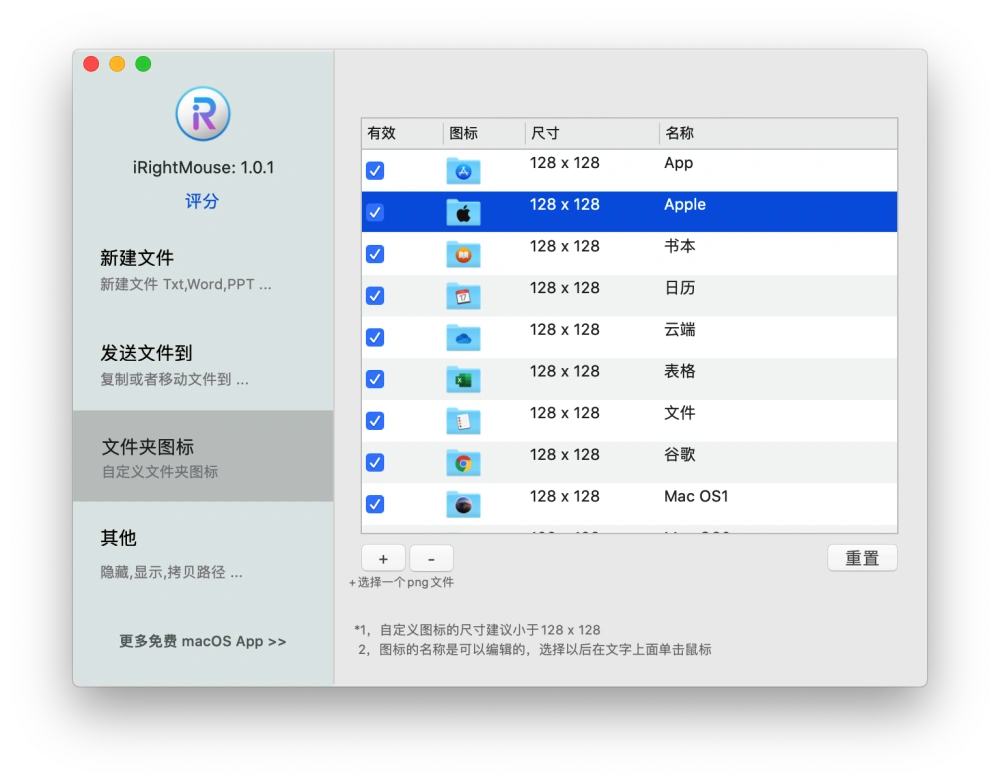Screen dimensions: 1000x783
Task: Toggle the Mac OS1 row checkbox
Action: (x=375, y=504)
